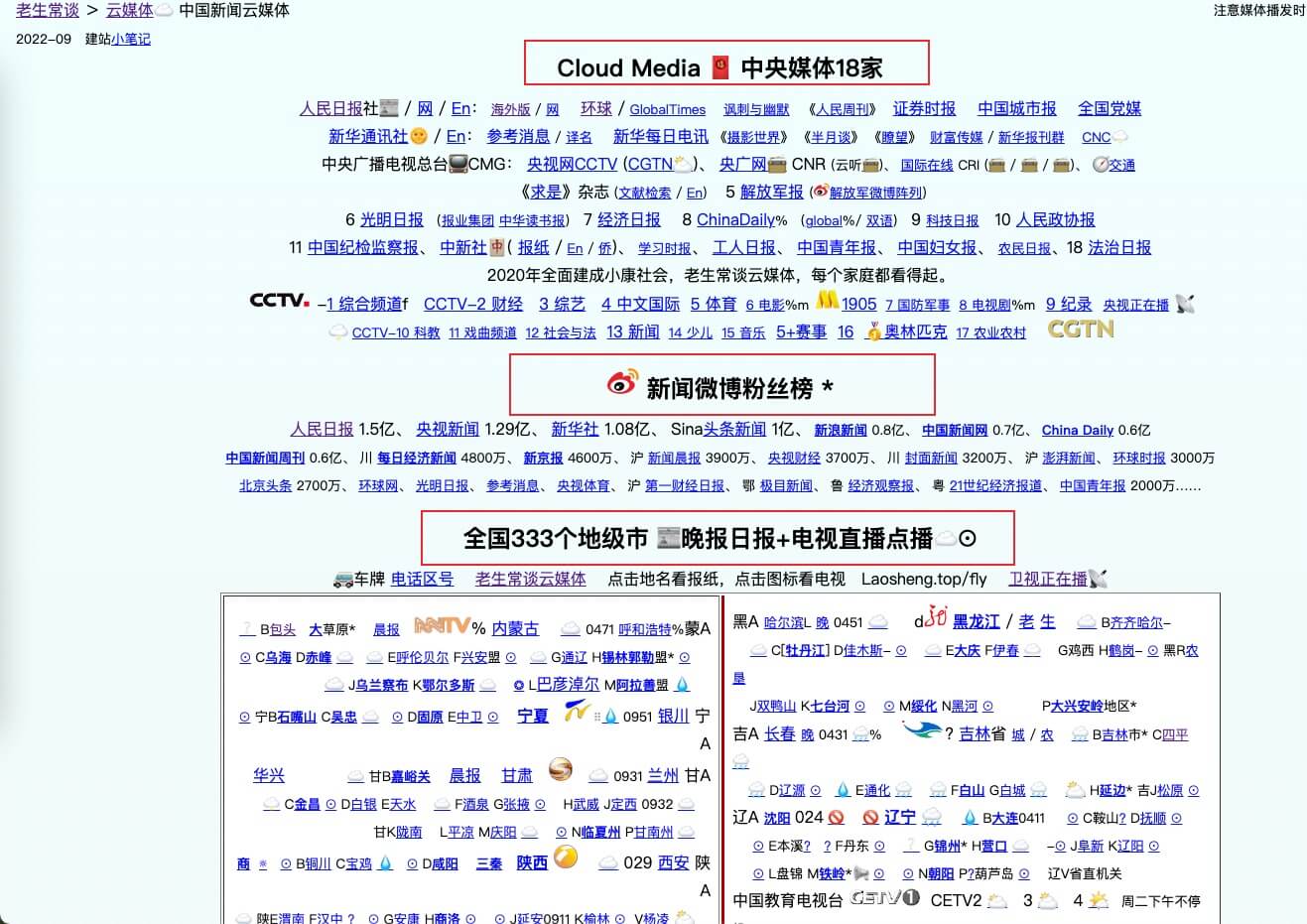Open the 陕西 province link

pos(532,862)
